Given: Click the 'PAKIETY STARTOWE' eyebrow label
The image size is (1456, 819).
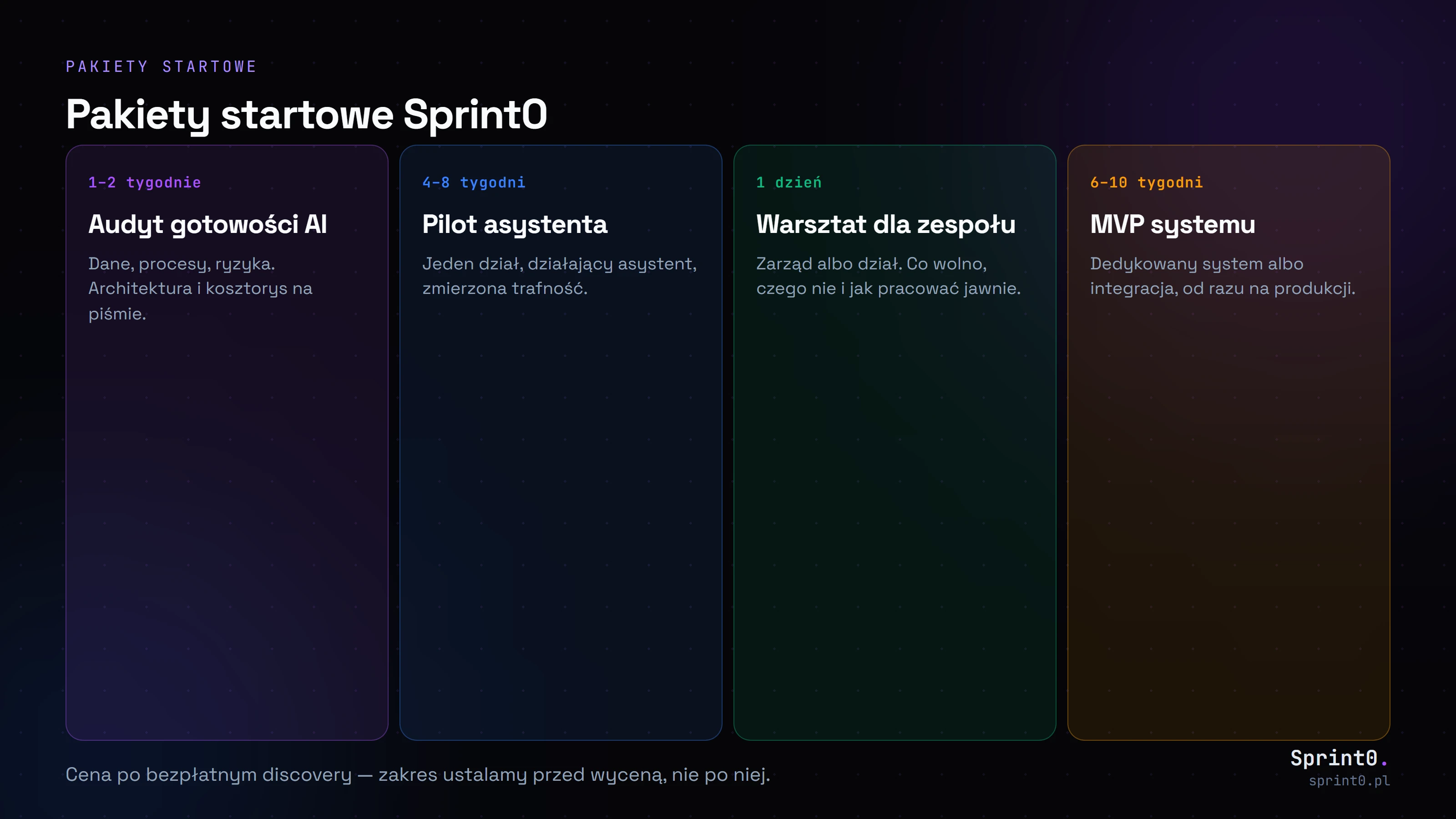Looking at the screenshot, I should pos(161,67).
